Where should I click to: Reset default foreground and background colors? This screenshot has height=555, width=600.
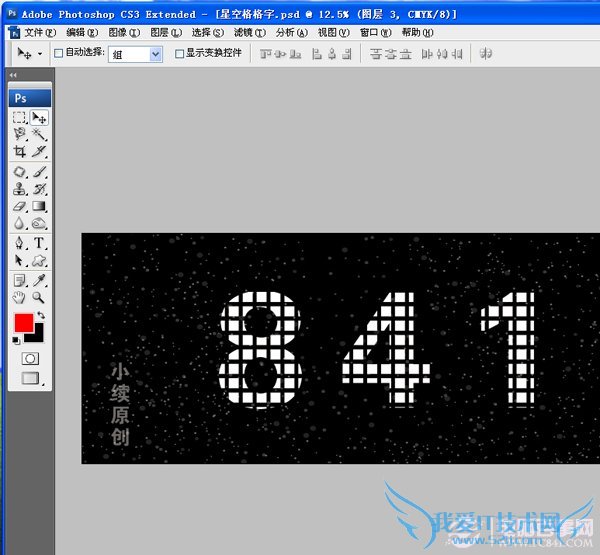(16, 340)
